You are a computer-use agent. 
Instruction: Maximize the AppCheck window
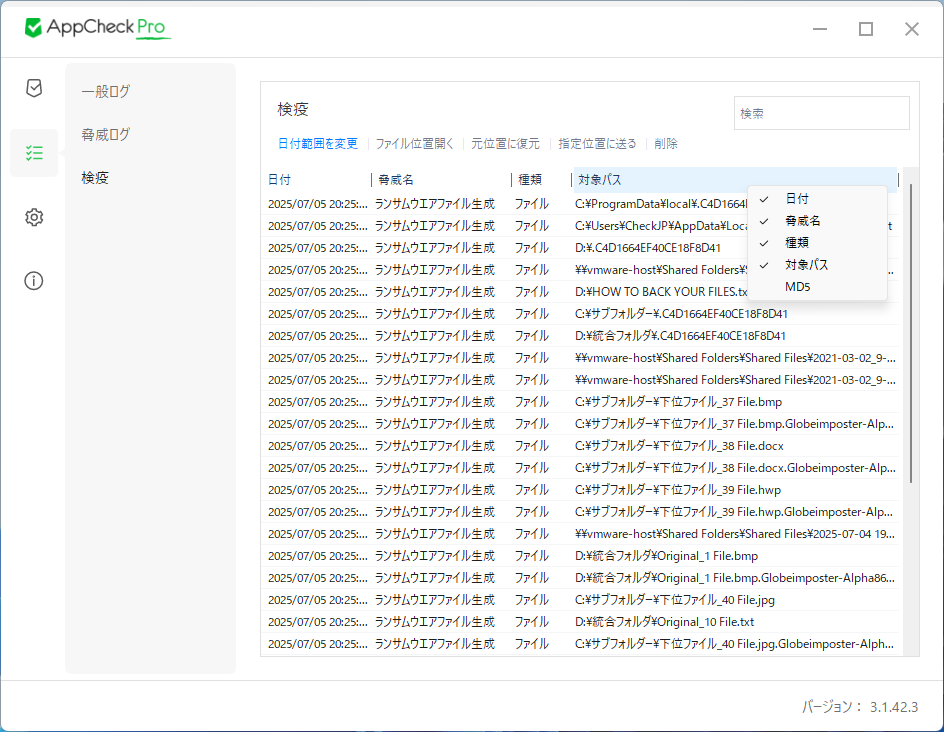[866, 29]
